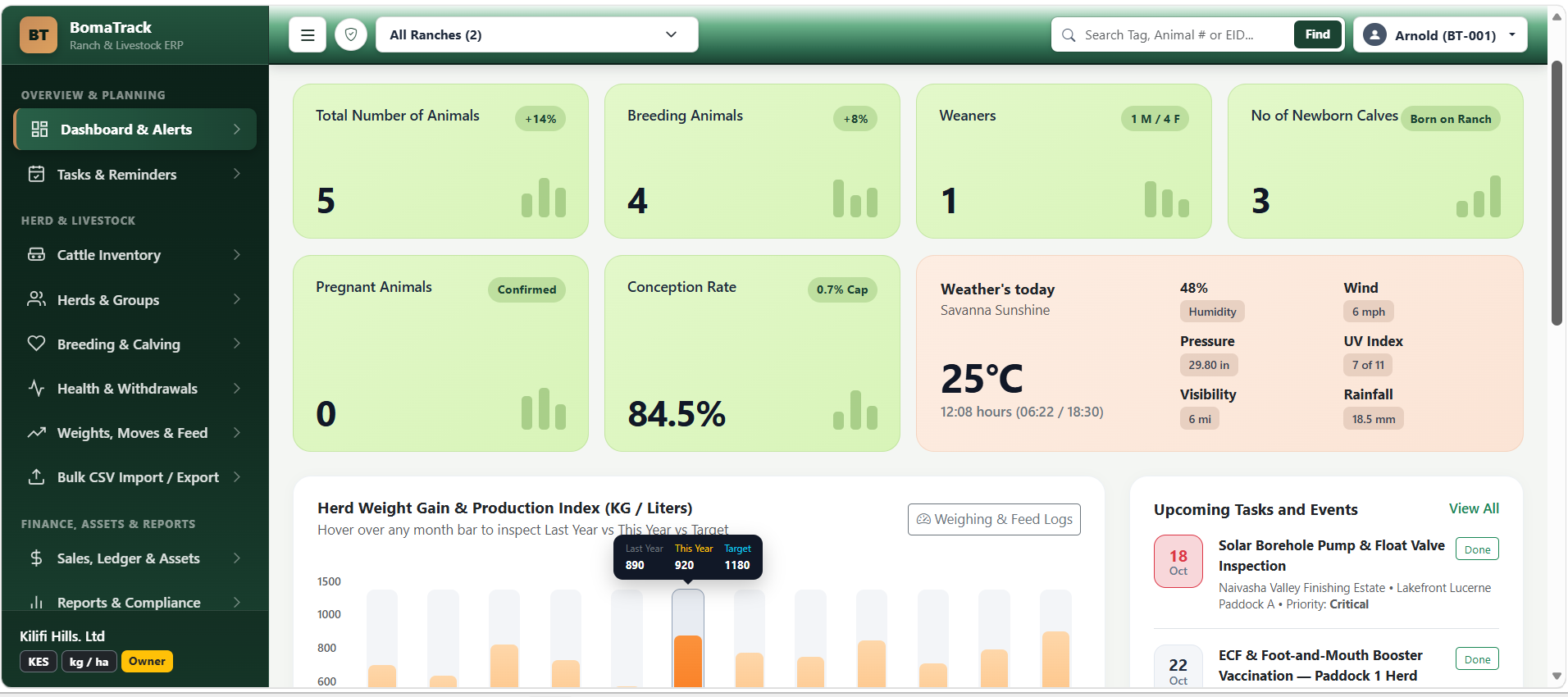Click the Tasks & Reminders calendar icon

click(36, 174)
